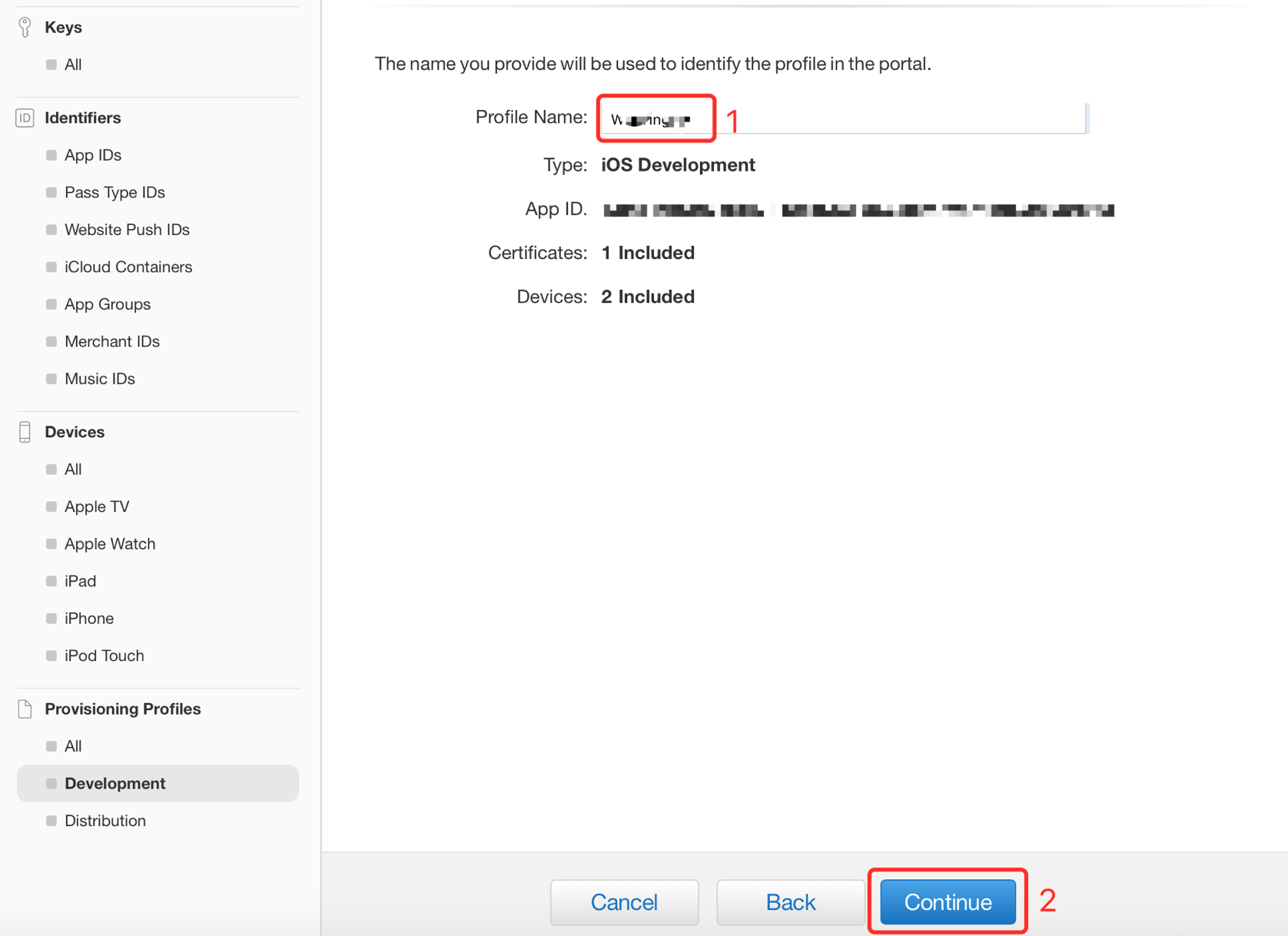The height and width of the screenshot is (936, 1288).
Task: Click the Provisioning Profiles document icon
Action: [x=25, y=709]
